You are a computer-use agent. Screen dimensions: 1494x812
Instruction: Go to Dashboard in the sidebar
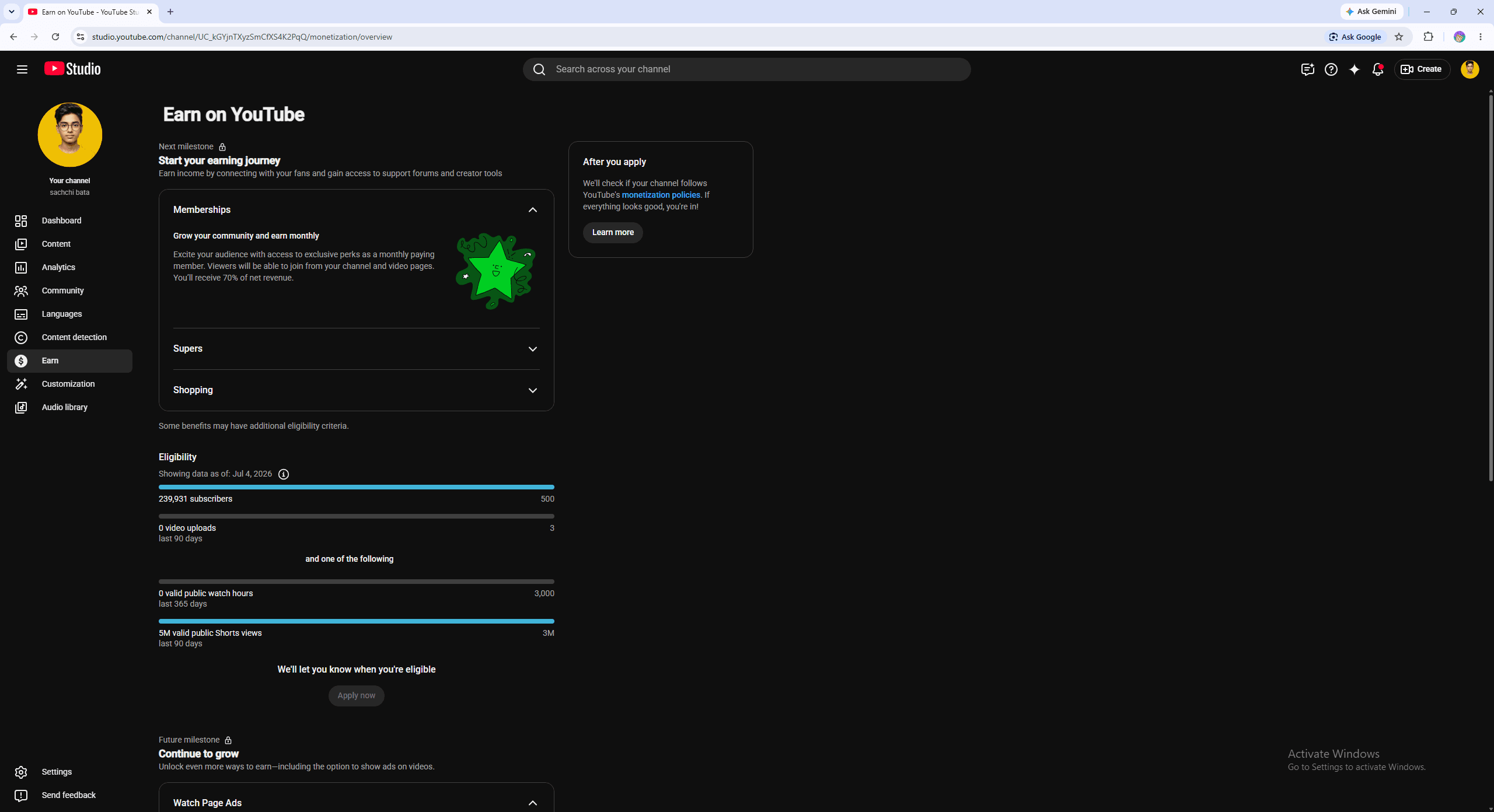(x=69, y=220)
